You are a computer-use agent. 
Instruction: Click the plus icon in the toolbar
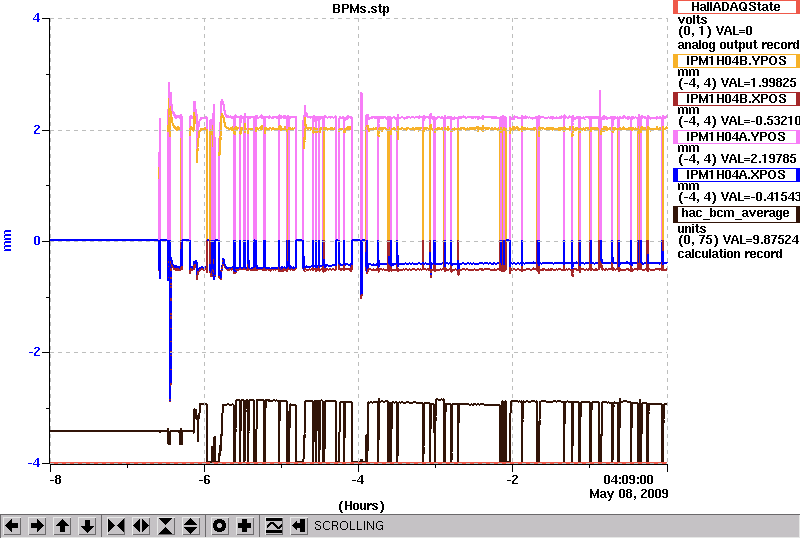pos(245,526)
